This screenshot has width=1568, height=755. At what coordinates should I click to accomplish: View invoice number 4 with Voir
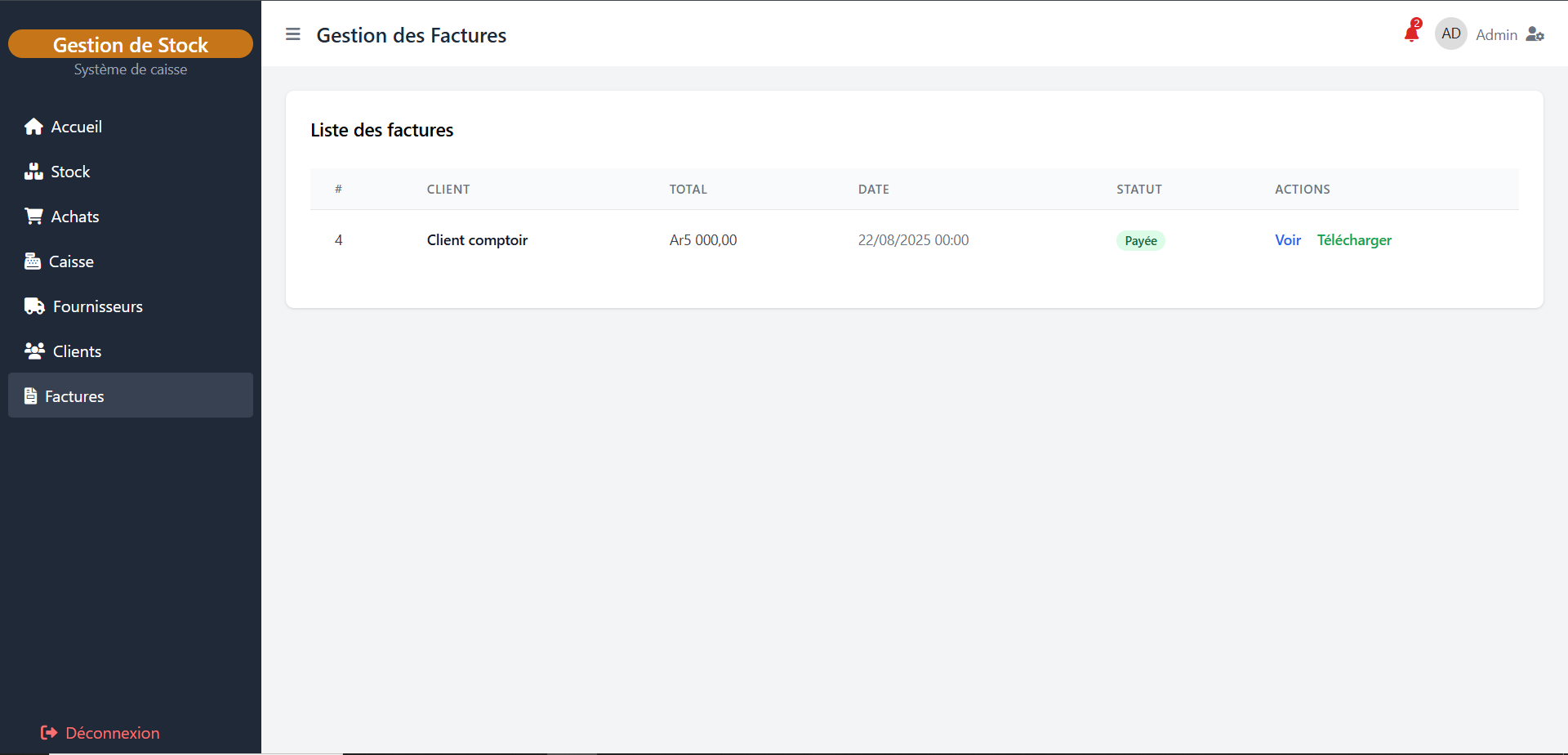coord(1288,240)
